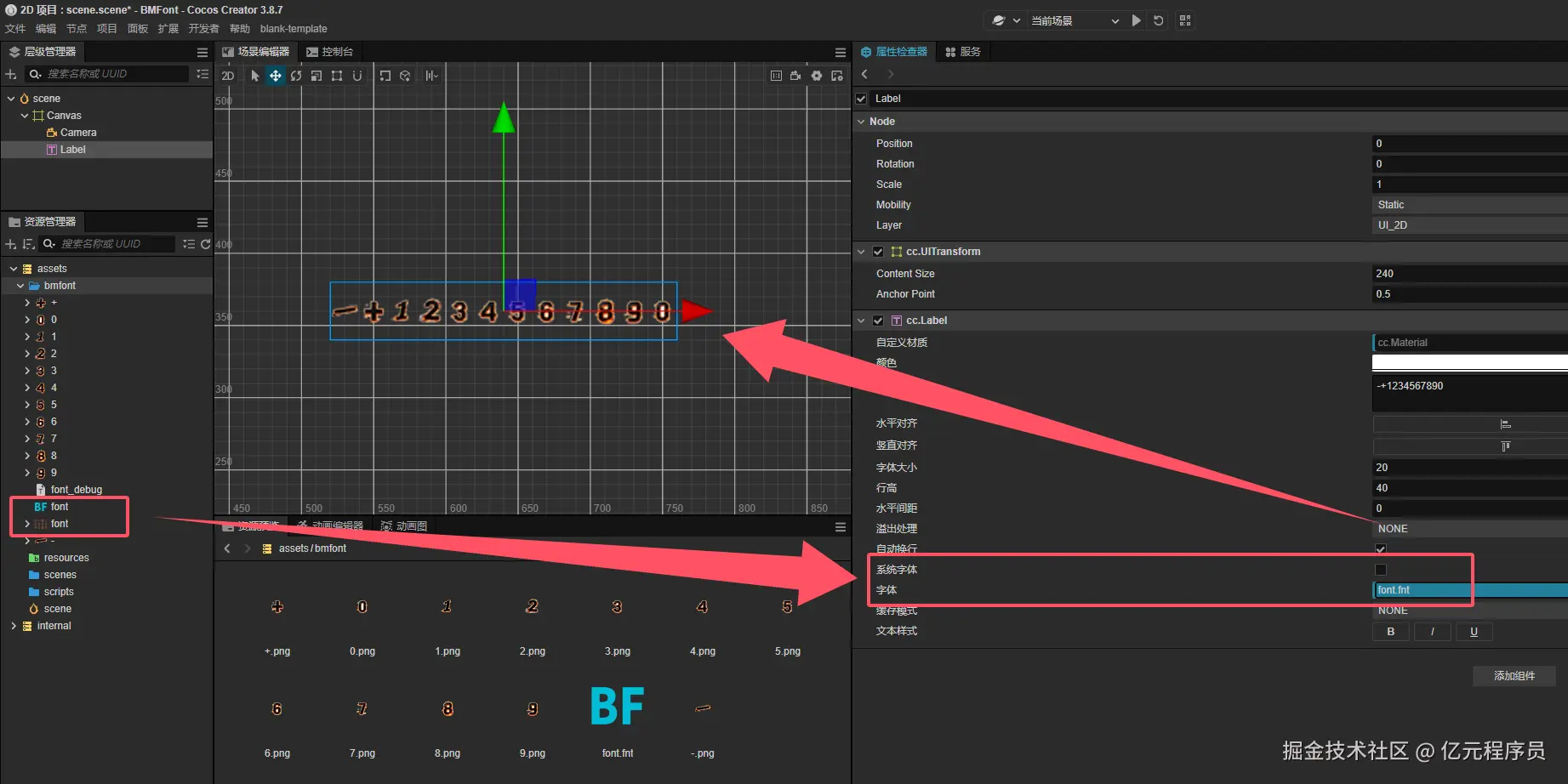This screenshot has width=1568, height=784.
Task: Toggle the 自动换行 checkbox
Action: coord(1381,549)
